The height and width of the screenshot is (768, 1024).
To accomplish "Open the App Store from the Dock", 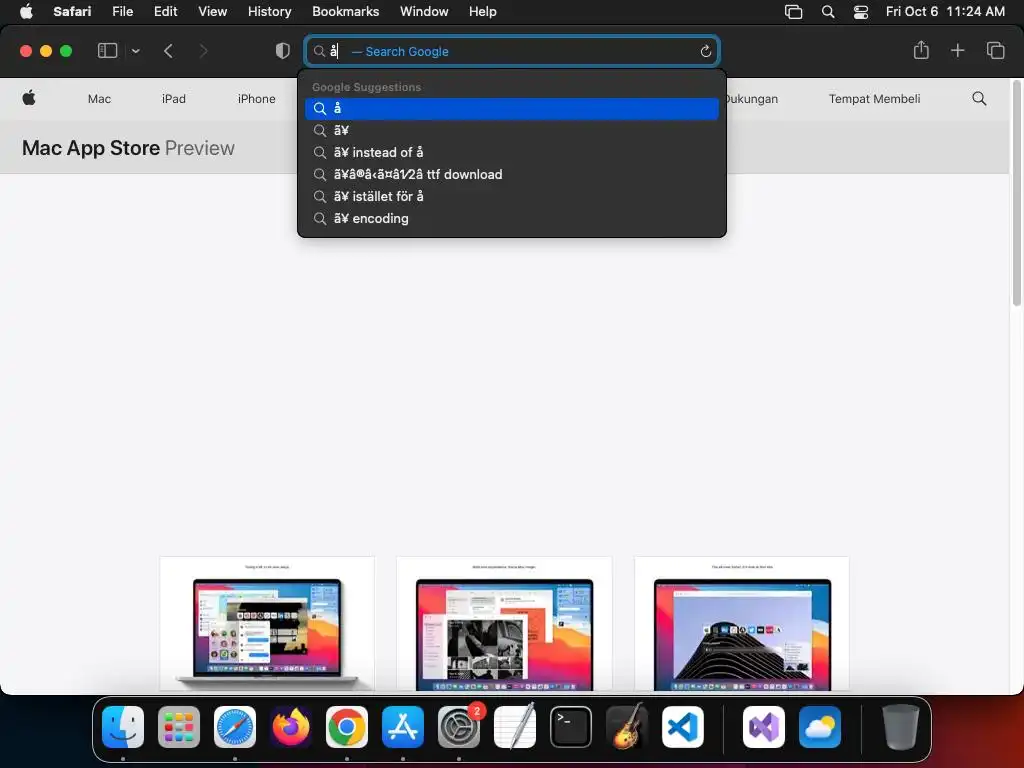I will click(x=403, y=727).
